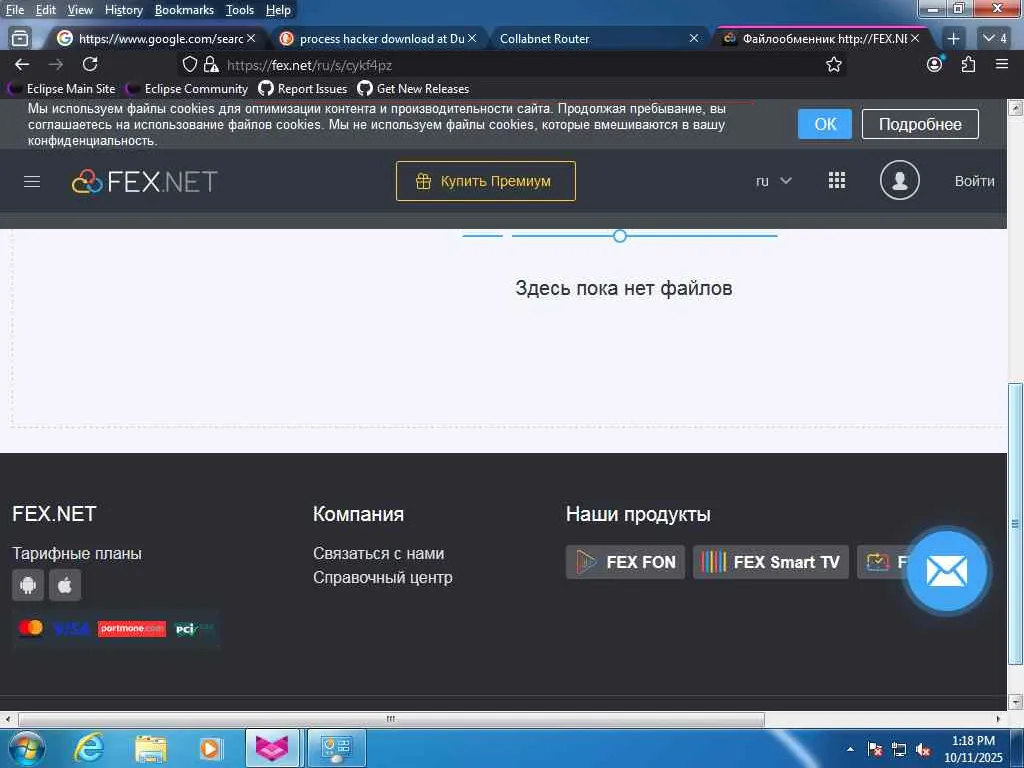This screenshot has width=1024, height=768.
Task: Open the FEX Smart TV product button
Action: tap(771, 562)
